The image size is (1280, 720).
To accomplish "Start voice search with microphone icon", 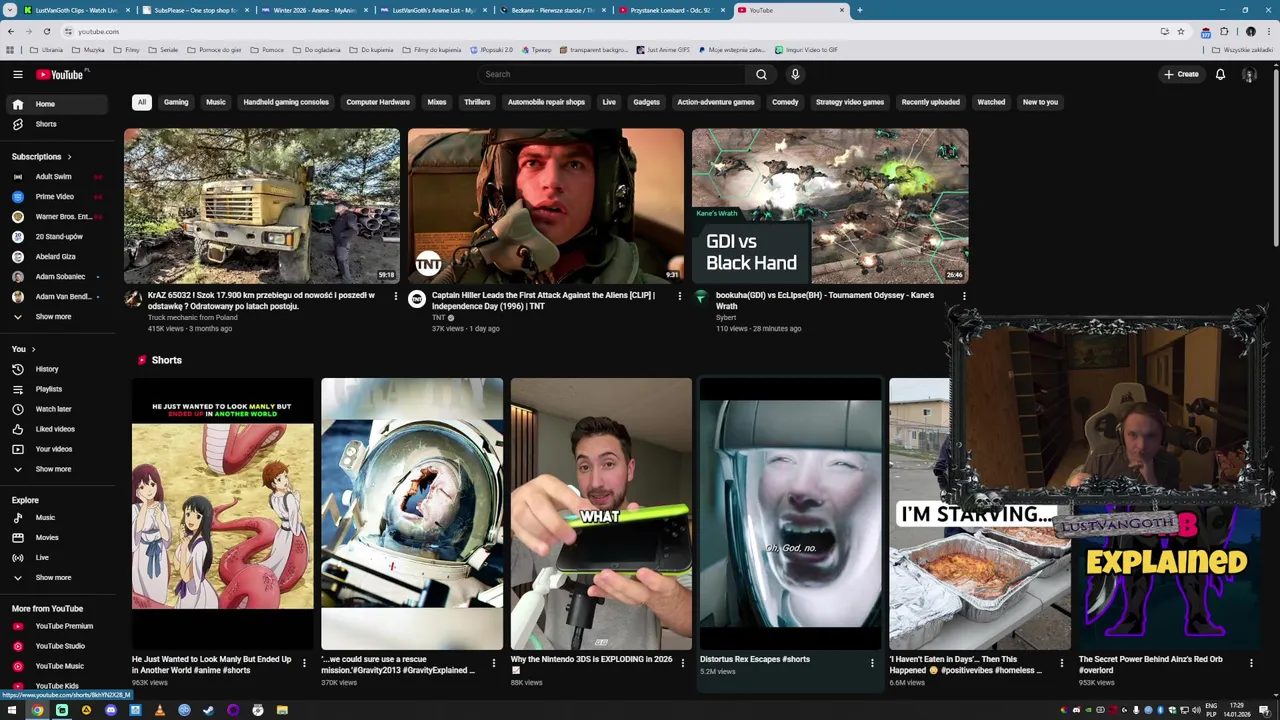I will [795, 74].
